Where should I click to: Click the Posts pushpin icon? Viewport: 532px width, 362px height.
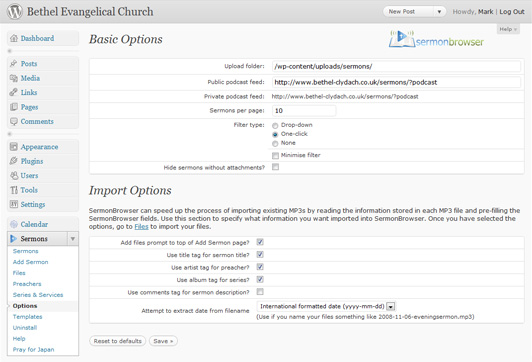point(14,63)
